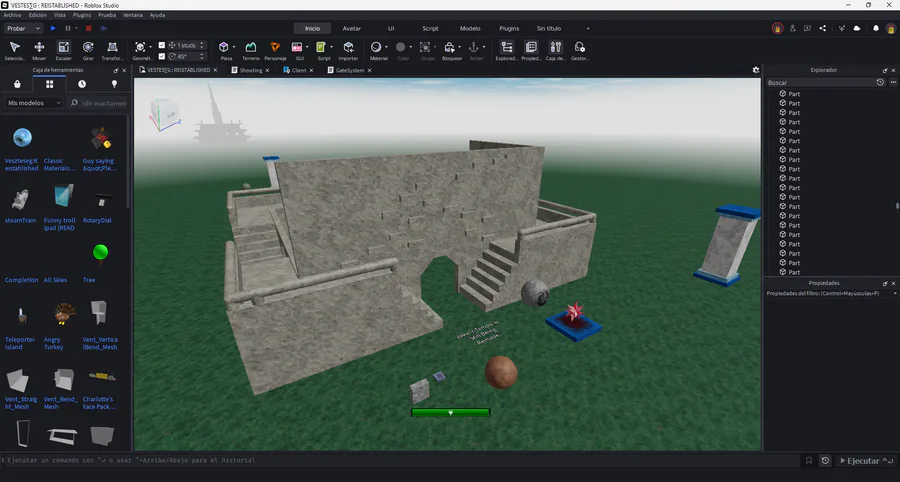The height and width of the screenshot is (482, 900).
Task: Click the Explorer search history icon
Action: (880, 83)
